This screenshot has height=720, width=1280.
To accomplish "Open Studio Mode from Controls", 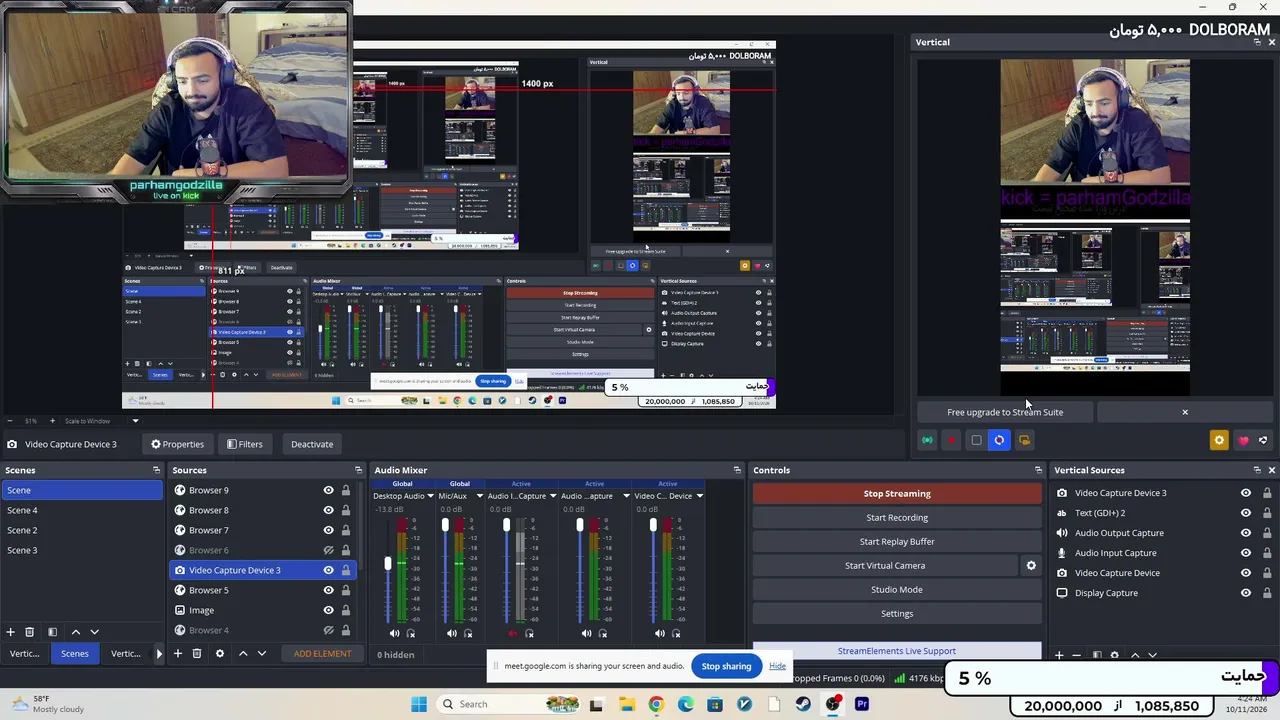I will point(897,590).
